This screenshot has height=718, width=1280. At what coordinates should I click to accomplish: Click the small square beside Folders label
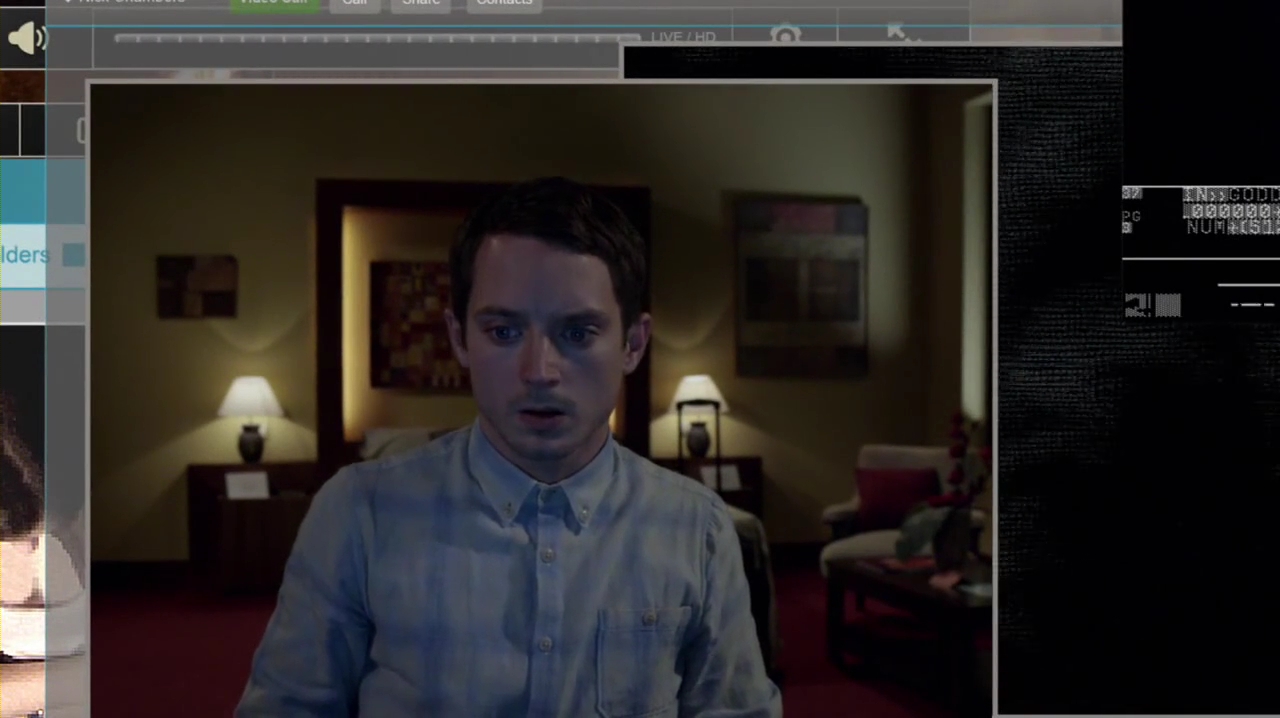point(73,255)
